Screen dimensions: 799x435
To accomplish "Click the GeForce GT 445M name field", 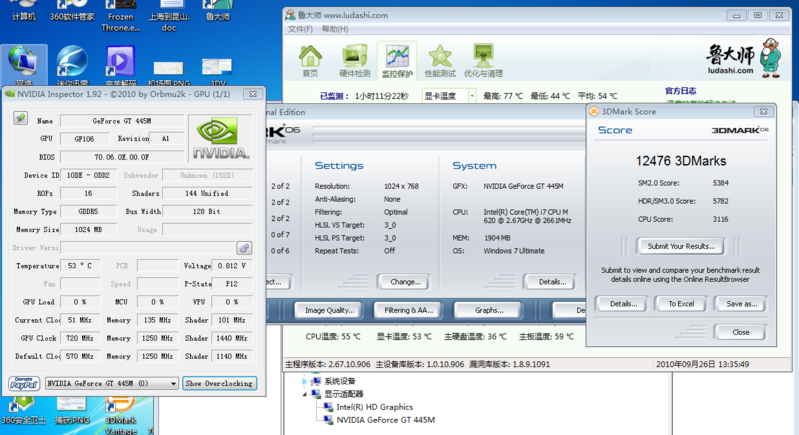I will coord(122,121).
